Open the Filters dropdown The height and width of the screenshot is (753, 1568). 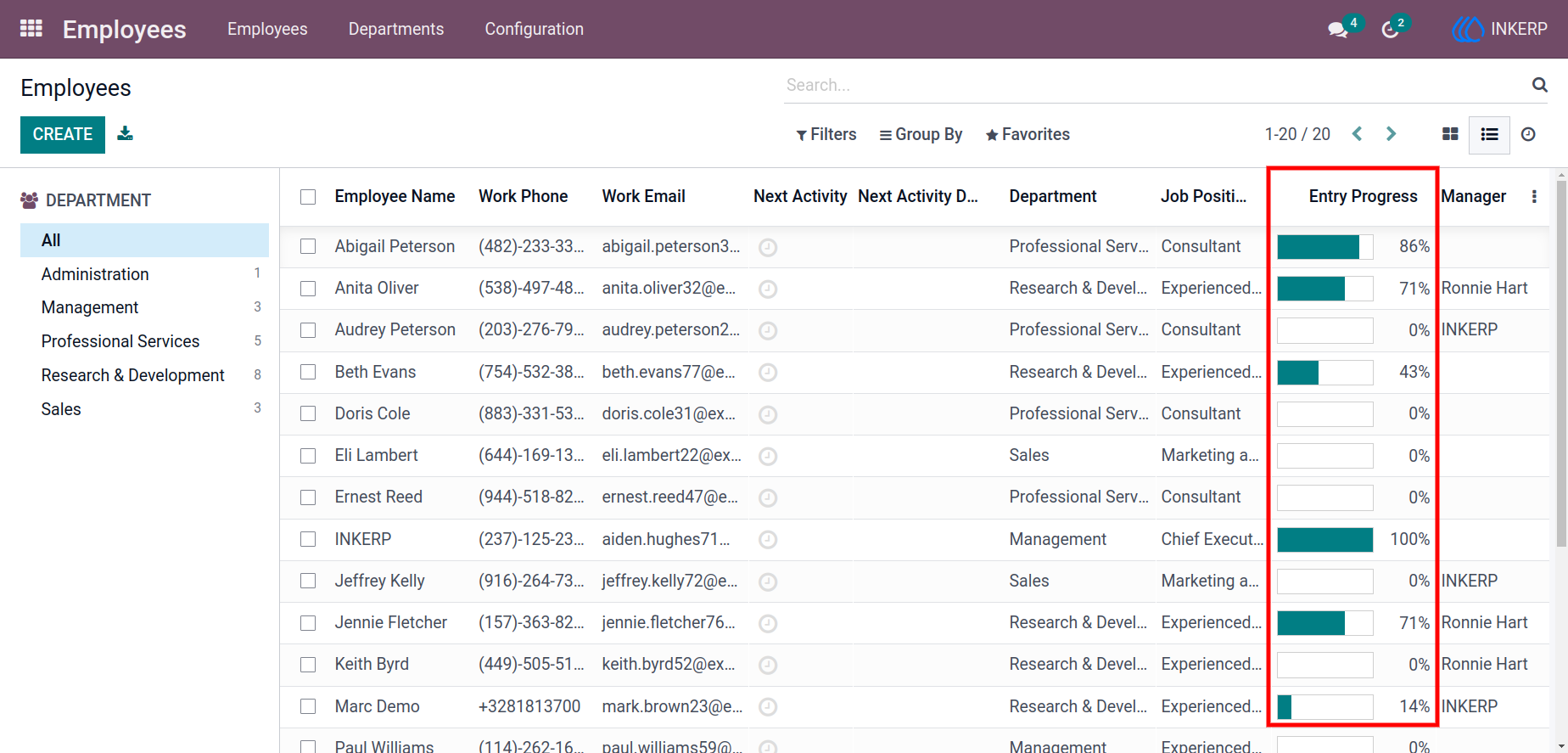[x=826, y=134]
